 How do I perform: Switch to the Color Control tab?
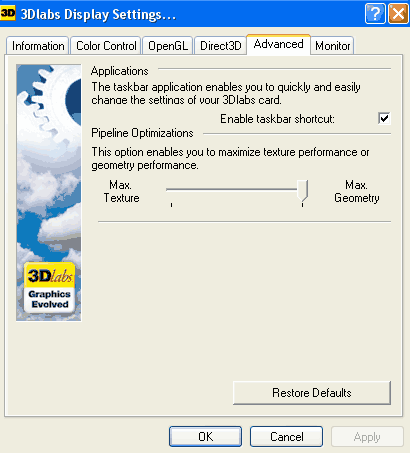[x=106, y=46]
